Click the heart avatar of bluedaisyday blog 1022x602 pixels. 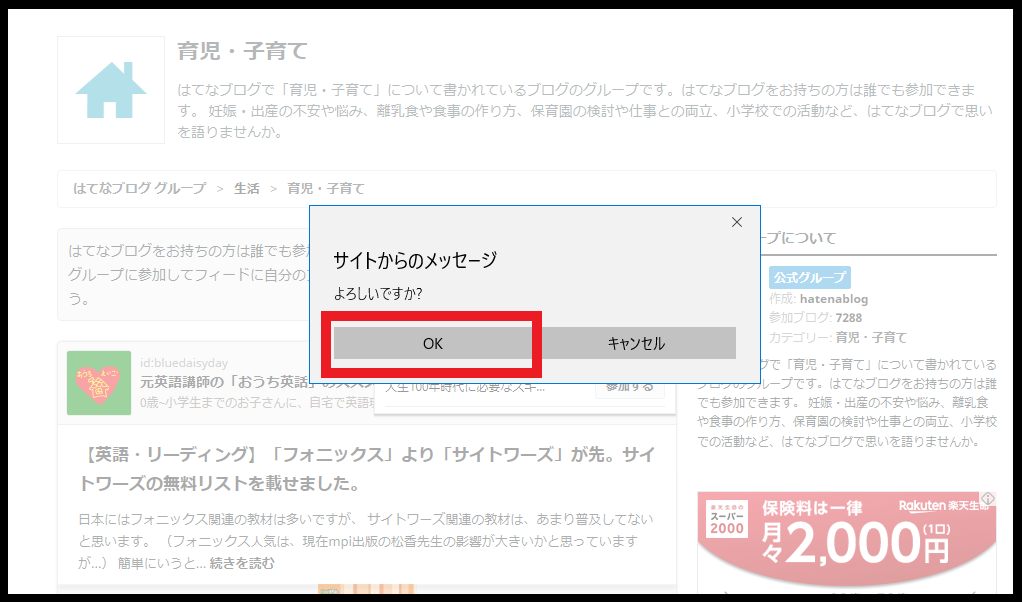(x=98, y=383)
